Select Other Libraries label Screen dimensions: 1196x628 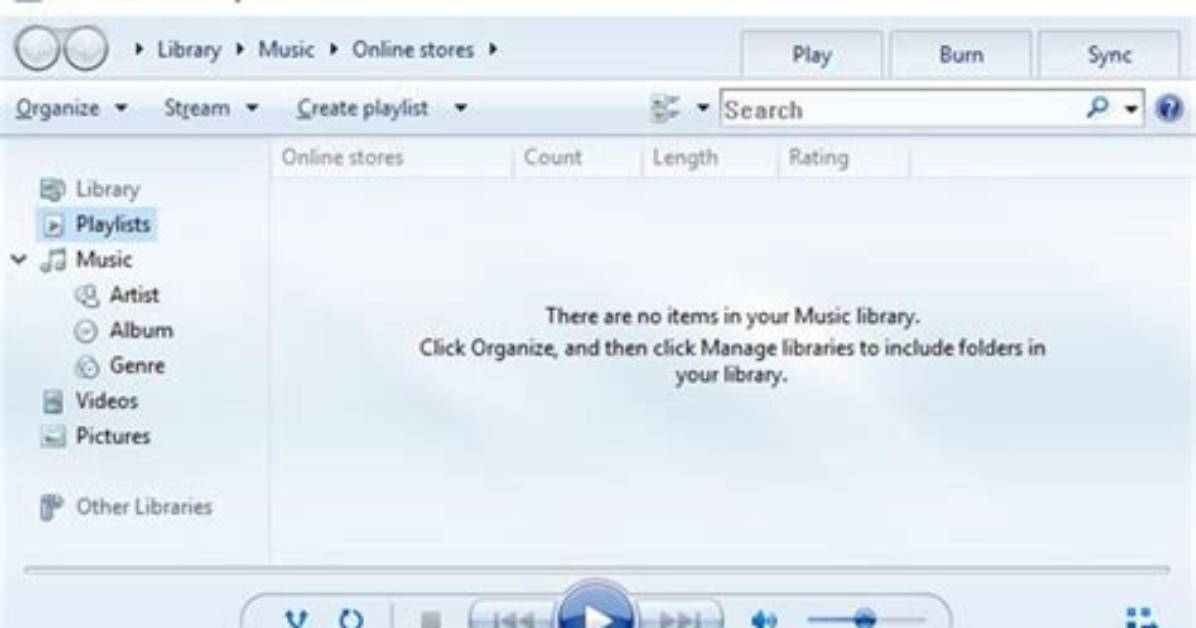144,507
